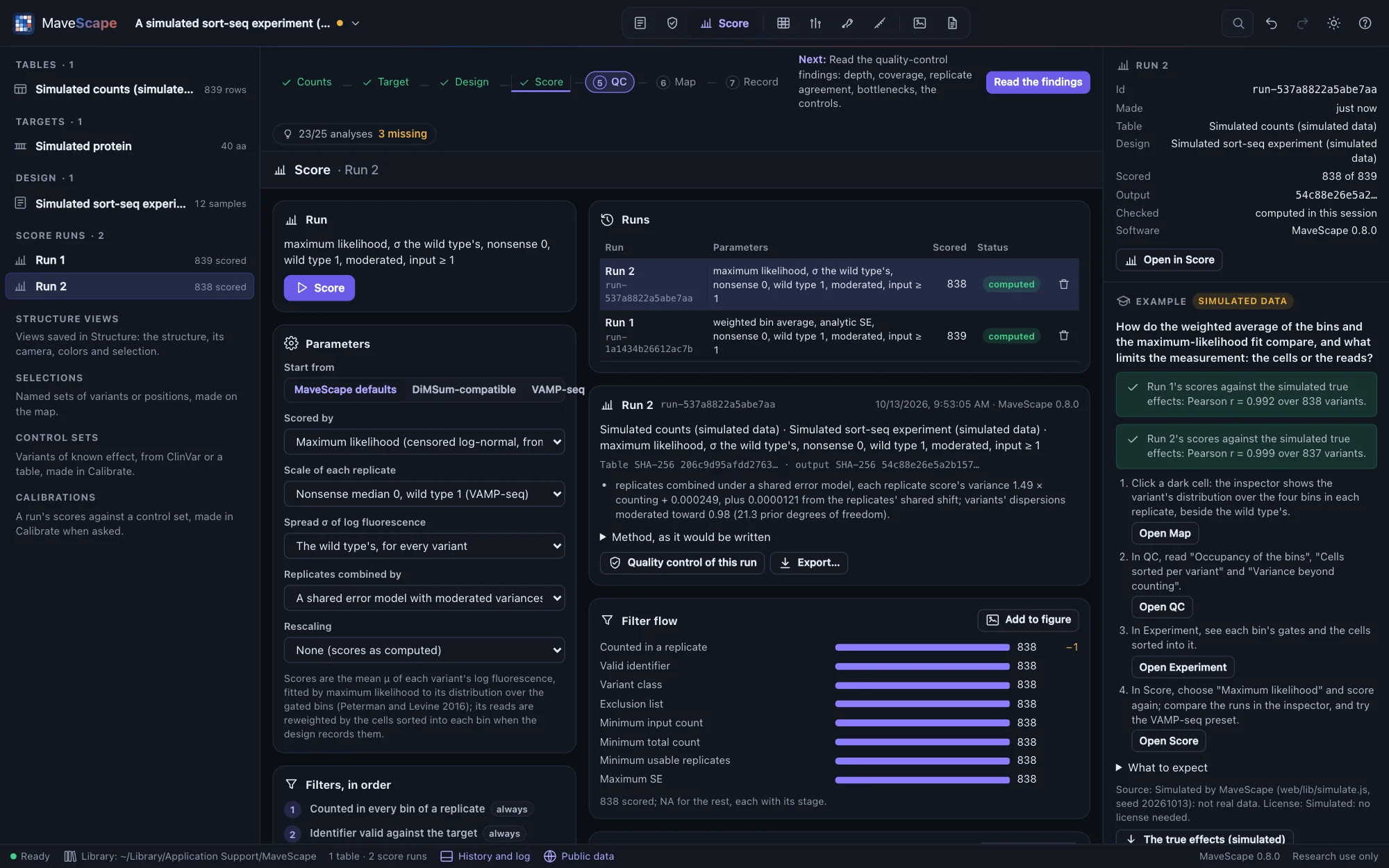Delete Run 1 with trash icon
The width and height of the screenshot is (1389, 868).
point(1063,335)
